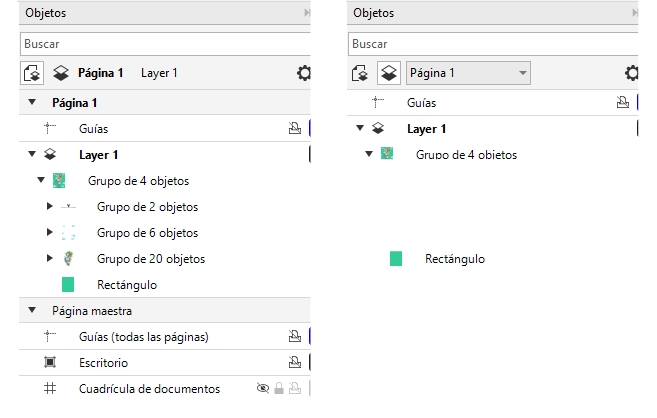Toggle print icon for Guías (todas las páginas)
The width and height of the screenshot is (657, 418).
pos(294,336)
